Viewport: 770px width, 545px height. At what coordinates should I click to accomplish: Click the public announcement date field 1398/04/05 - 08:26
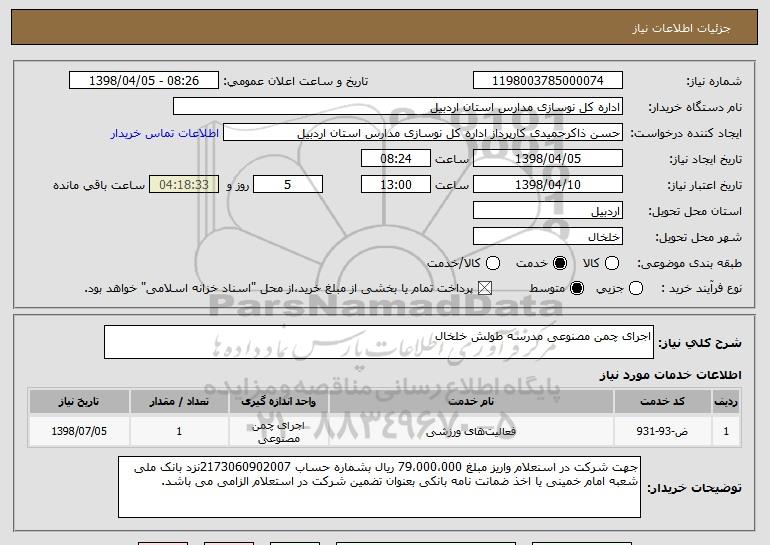pos(144,81)
